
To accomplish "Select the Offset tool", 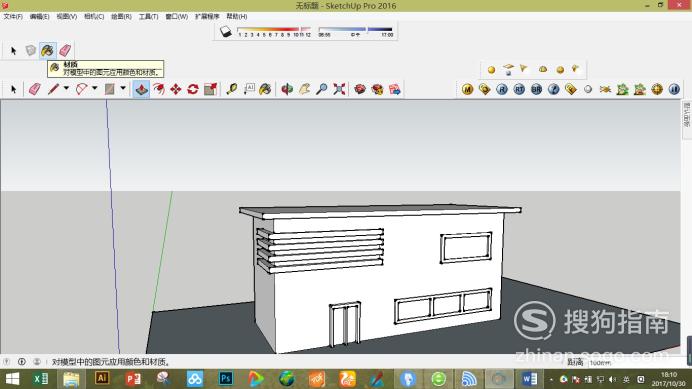I will pyautogui.click(x=158, y=89).
